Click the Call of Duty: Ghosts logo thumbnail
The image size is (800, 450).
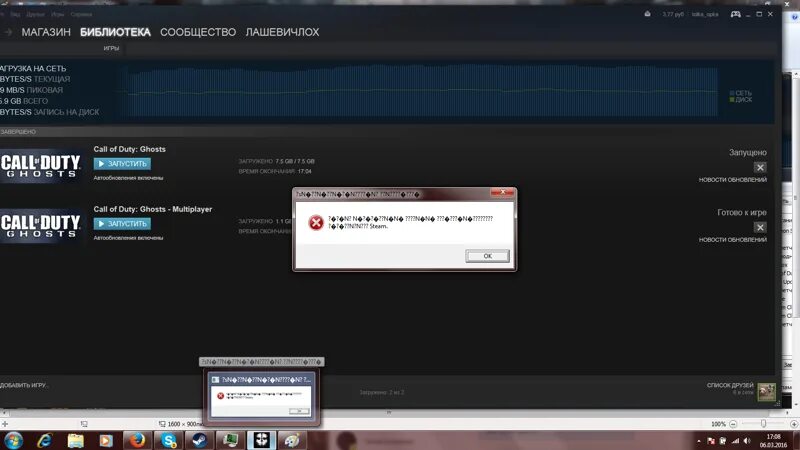tap(41, 166)
